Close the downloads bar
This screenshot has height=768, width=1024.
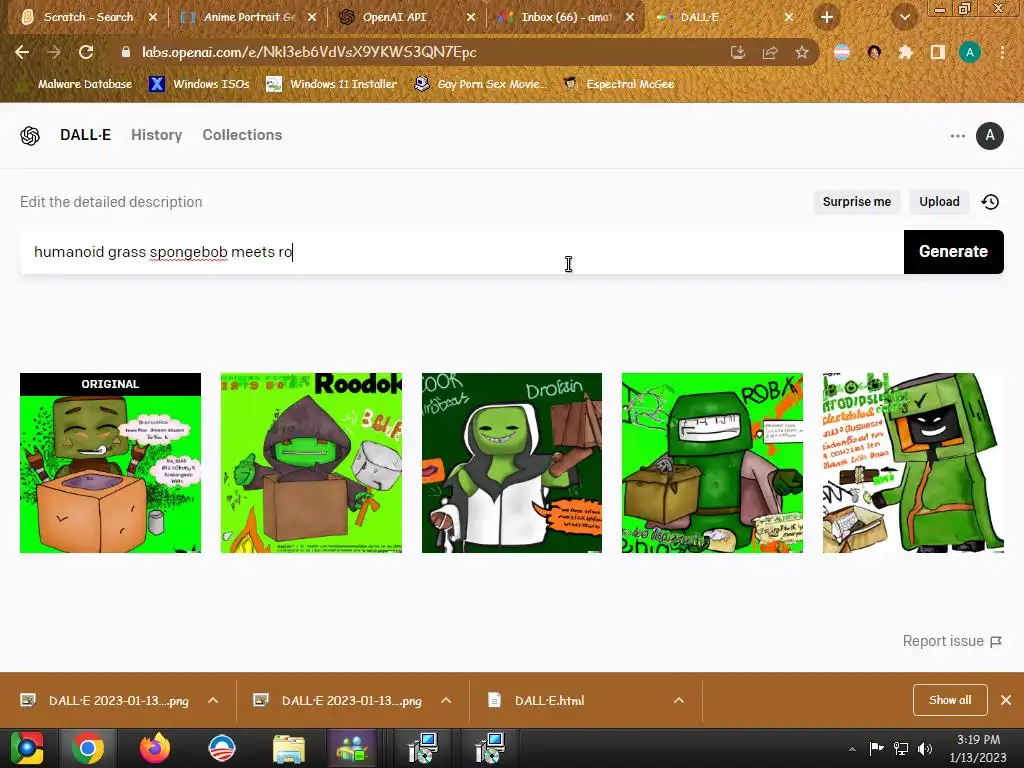1006,700
